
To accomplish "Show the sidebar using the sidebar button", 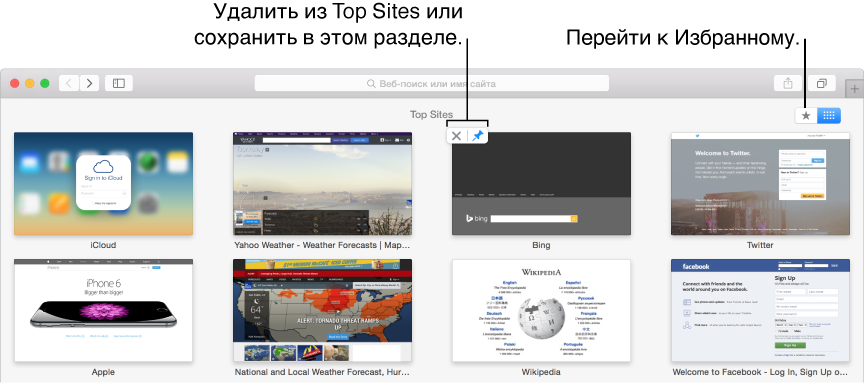I will (119, 83).
